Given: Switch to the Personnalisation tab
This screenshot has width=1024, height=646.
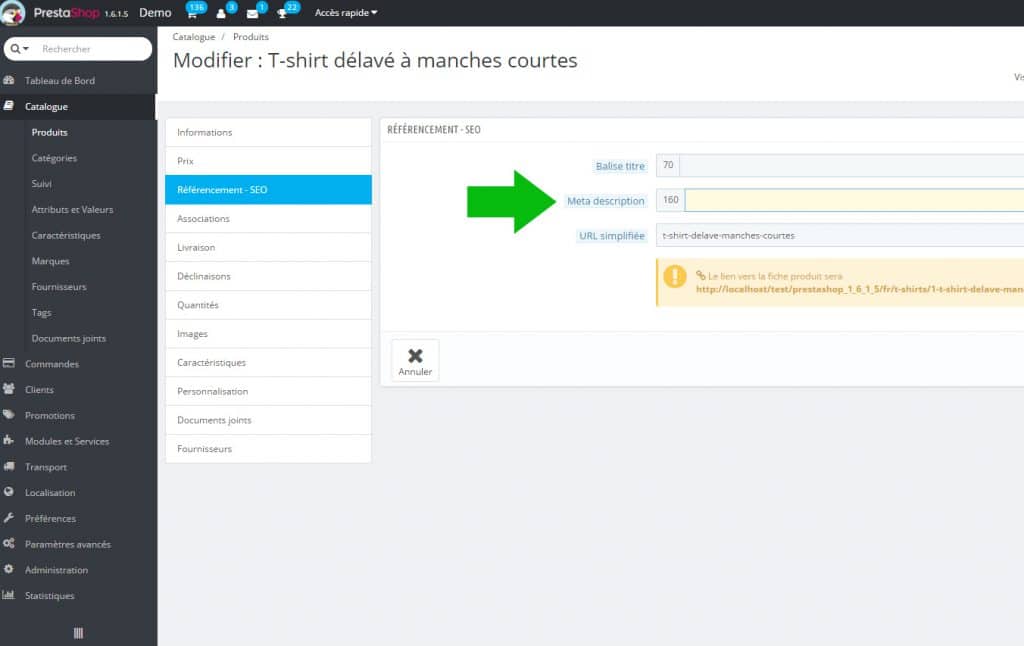Looking at the screenshot, I should 268,391.
